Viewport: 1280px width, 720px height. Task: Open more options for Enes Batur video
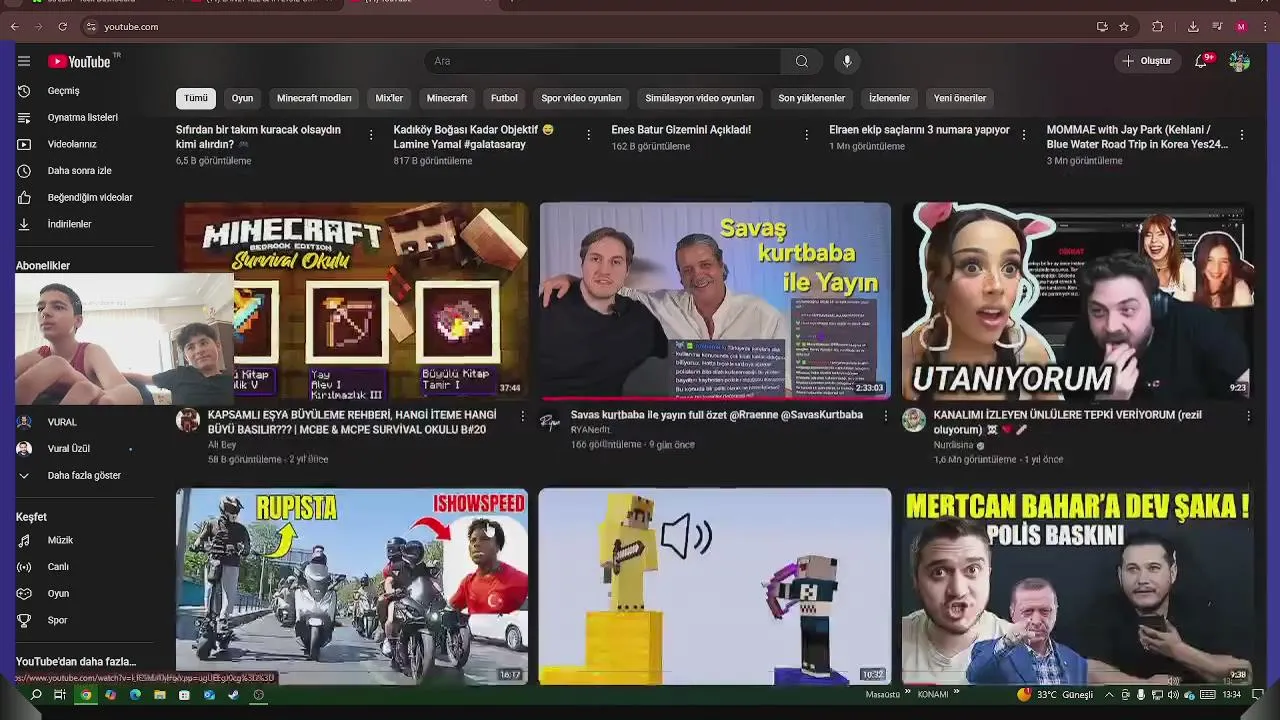(806, 135)
